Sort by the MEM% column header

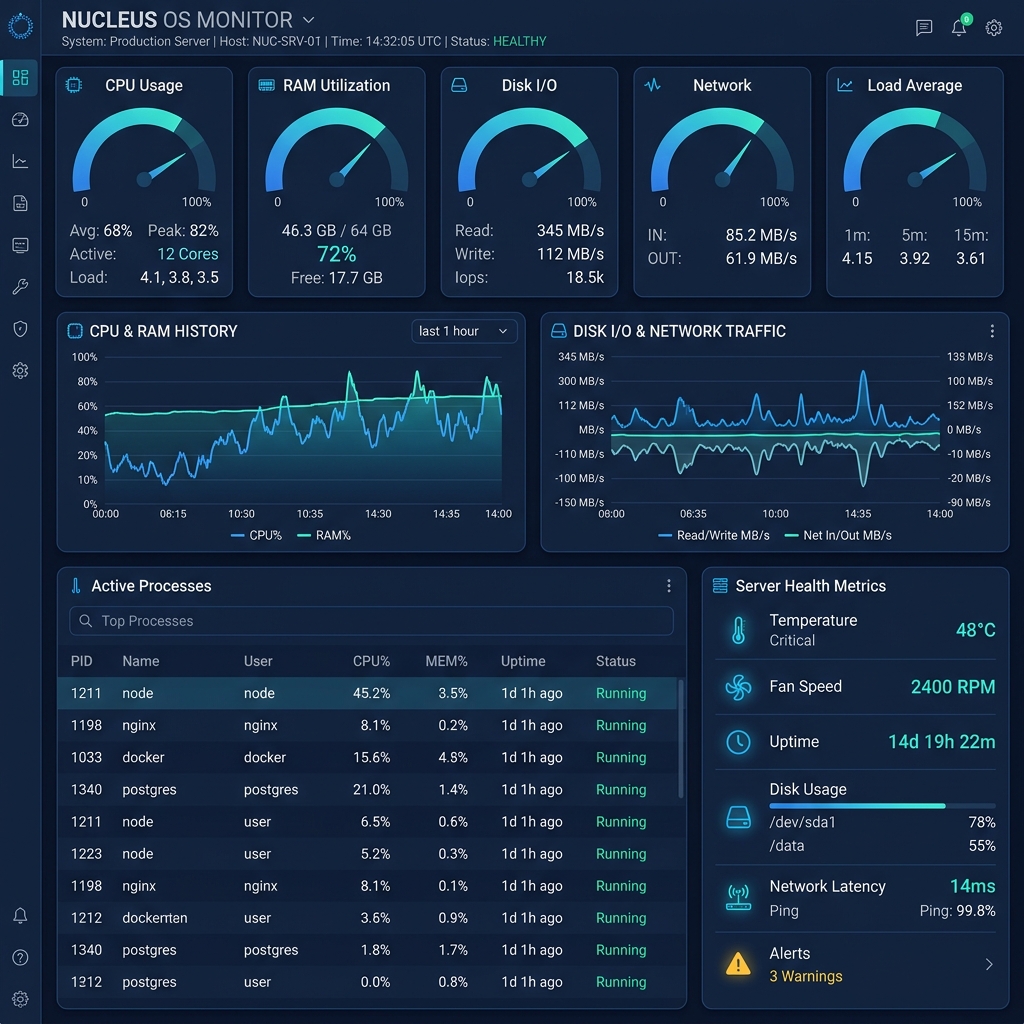(x=446, y=661)
